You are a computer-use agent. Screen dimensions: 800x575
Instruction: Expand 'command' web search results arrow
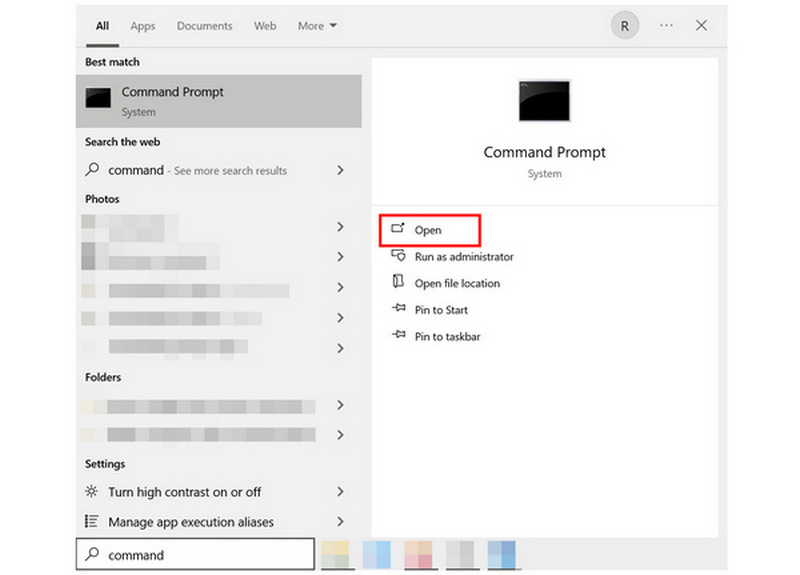pyautogui.click(x=341, y=171)
